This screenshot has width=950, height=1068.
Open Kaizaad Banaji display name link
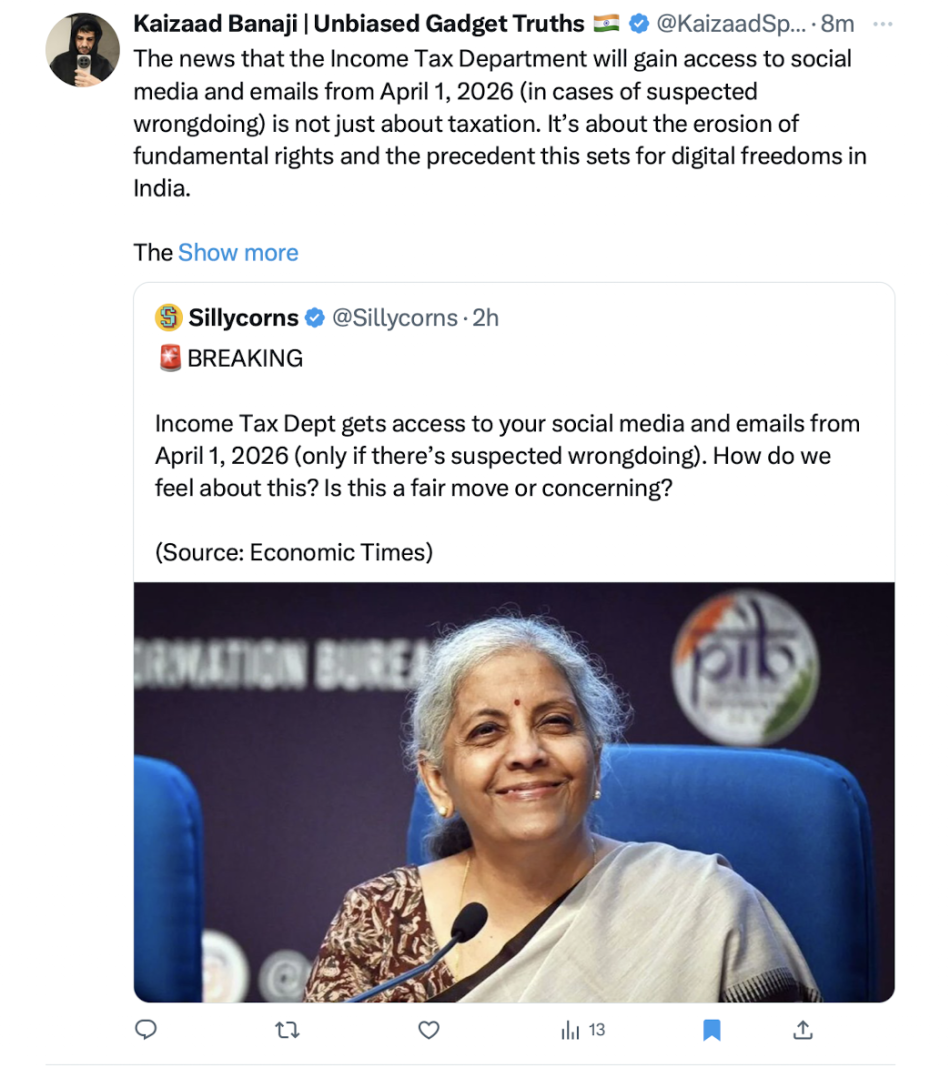[x=358, y=24]
